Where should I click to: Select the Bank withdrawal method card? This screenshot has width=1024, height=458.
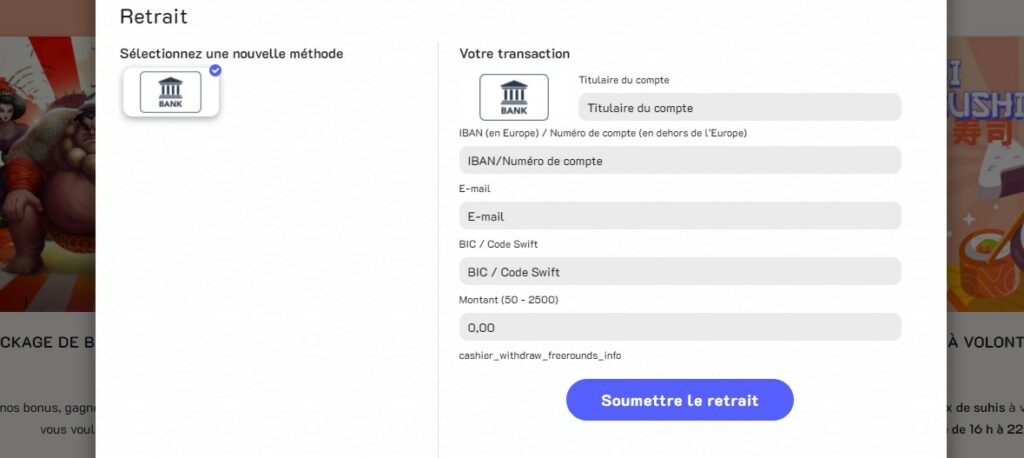coord(170,93)
